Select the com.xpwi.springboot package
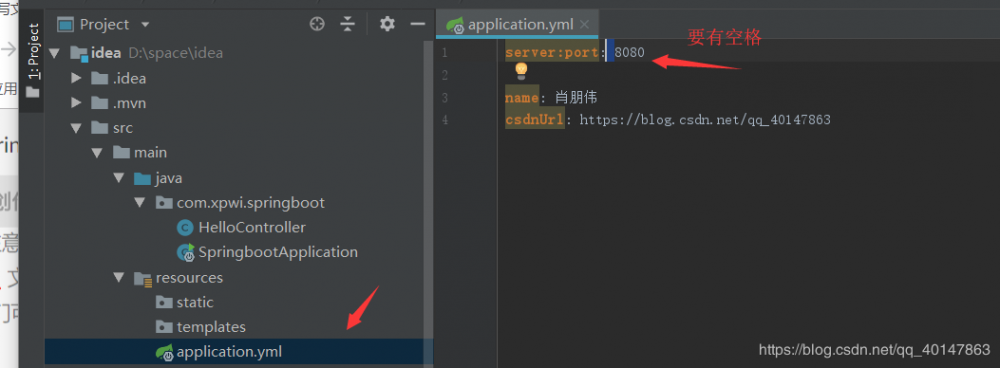Screen dimensions: 1000x368 point(251,203)
